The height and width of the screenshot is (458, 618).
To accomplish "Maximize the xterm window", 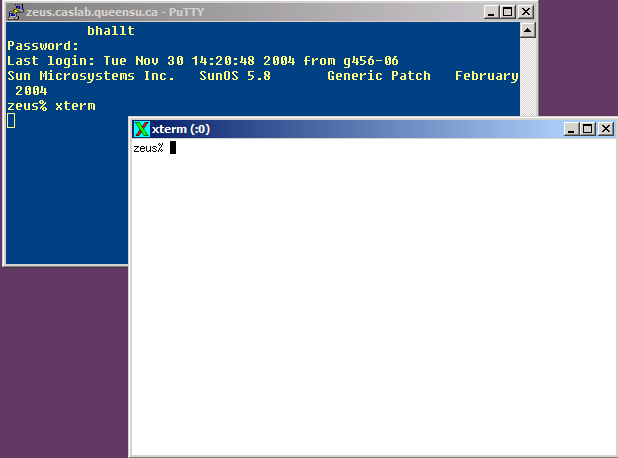I will coord(588,129).
